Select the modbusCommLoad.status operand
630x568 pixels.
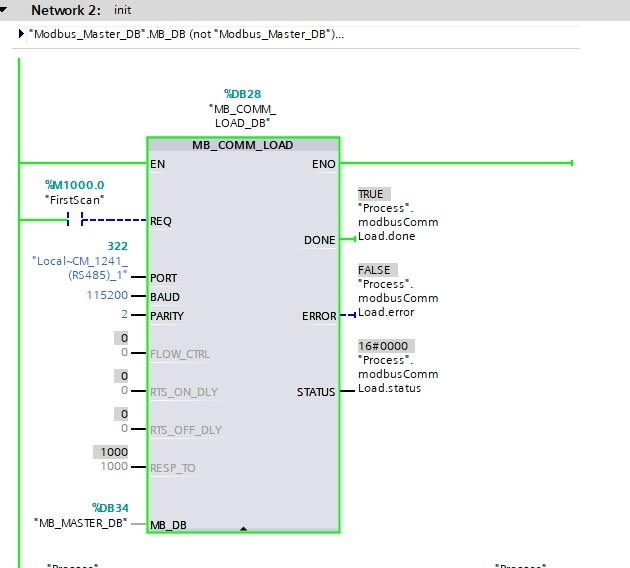tap(398, 374)
